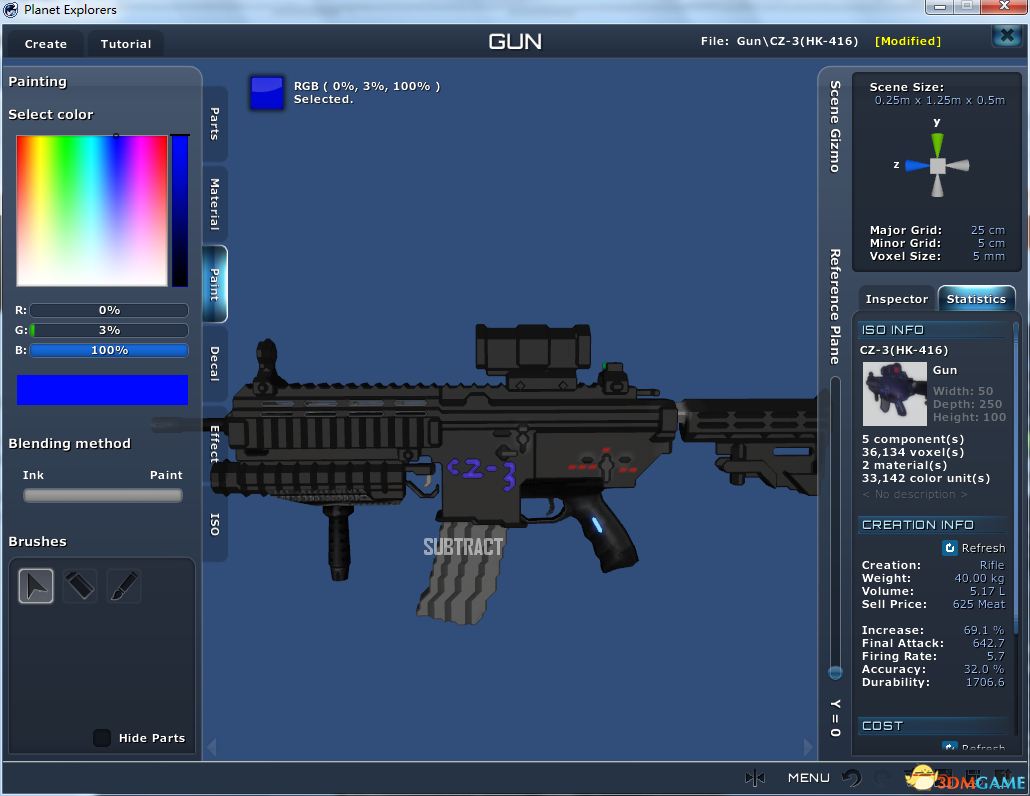Close the GUN editor with X button
The height and width of the screenshot is (796, 1030).
(1007, 35)
